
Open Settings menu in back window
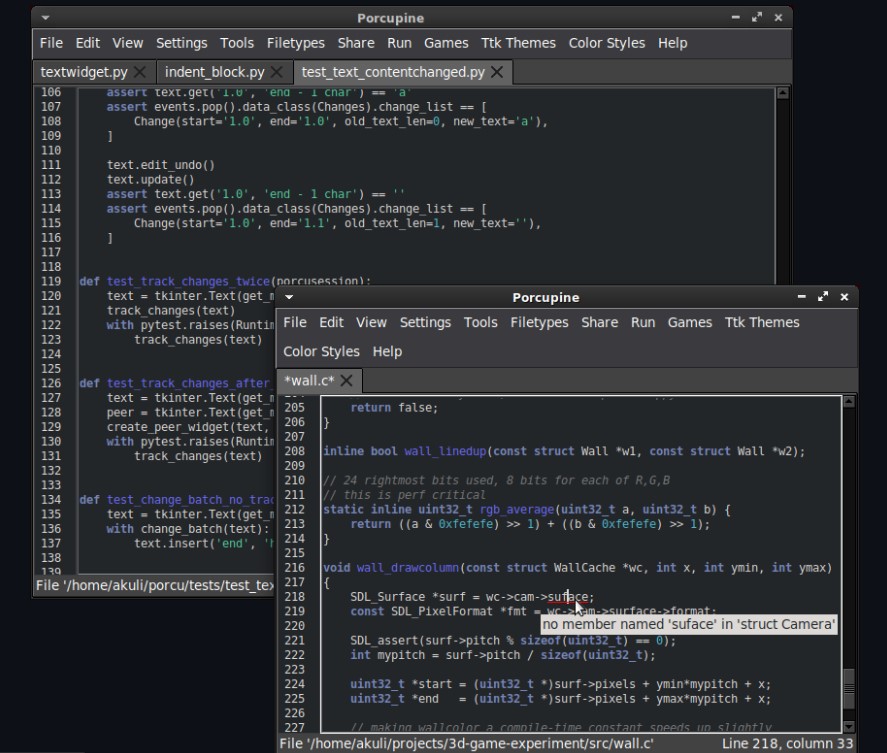182,43
